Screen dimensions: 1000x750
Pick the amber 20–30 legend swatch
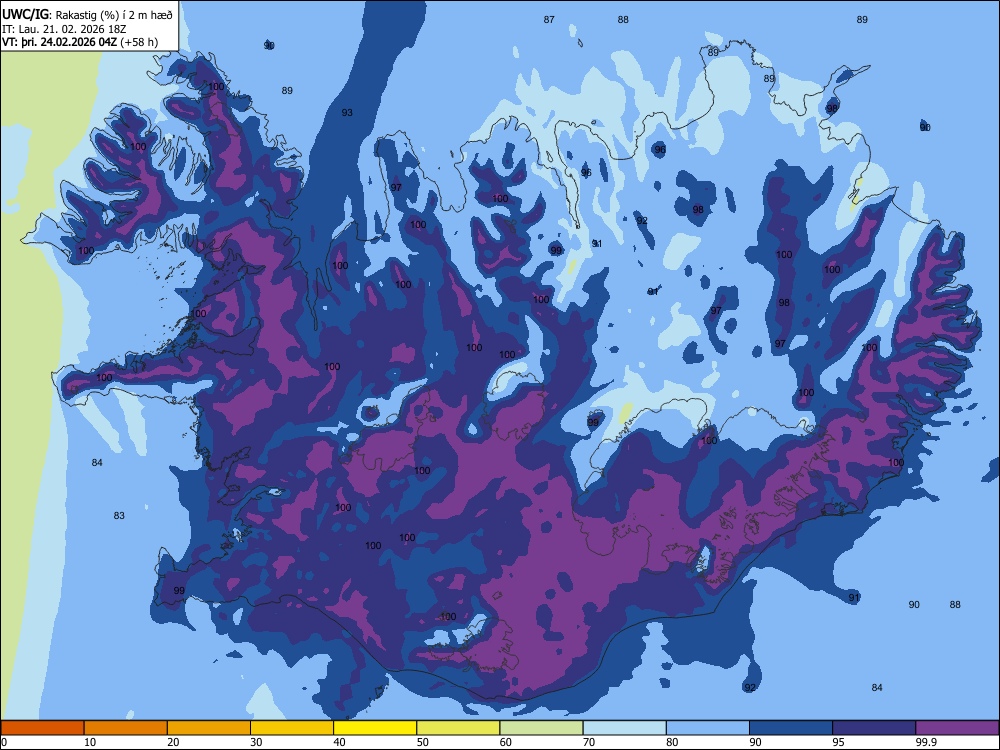[x=209, y=728]
